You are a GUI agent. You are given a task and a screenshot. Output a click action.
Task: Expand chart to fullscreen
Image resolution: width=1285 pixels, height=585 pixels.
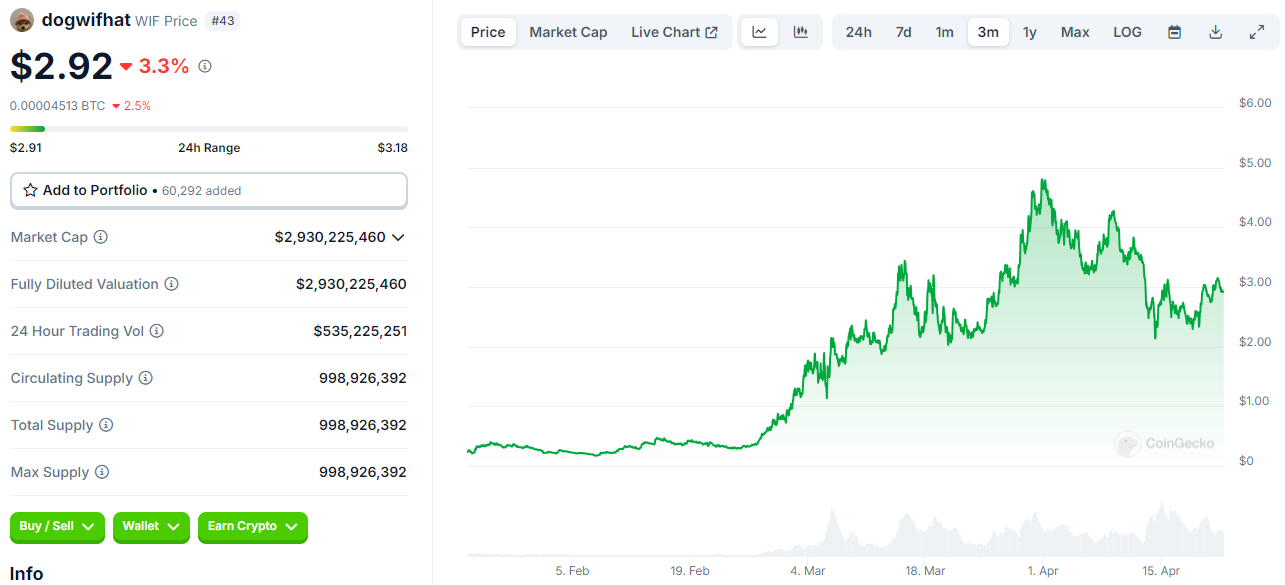(x=1257, y=32)
